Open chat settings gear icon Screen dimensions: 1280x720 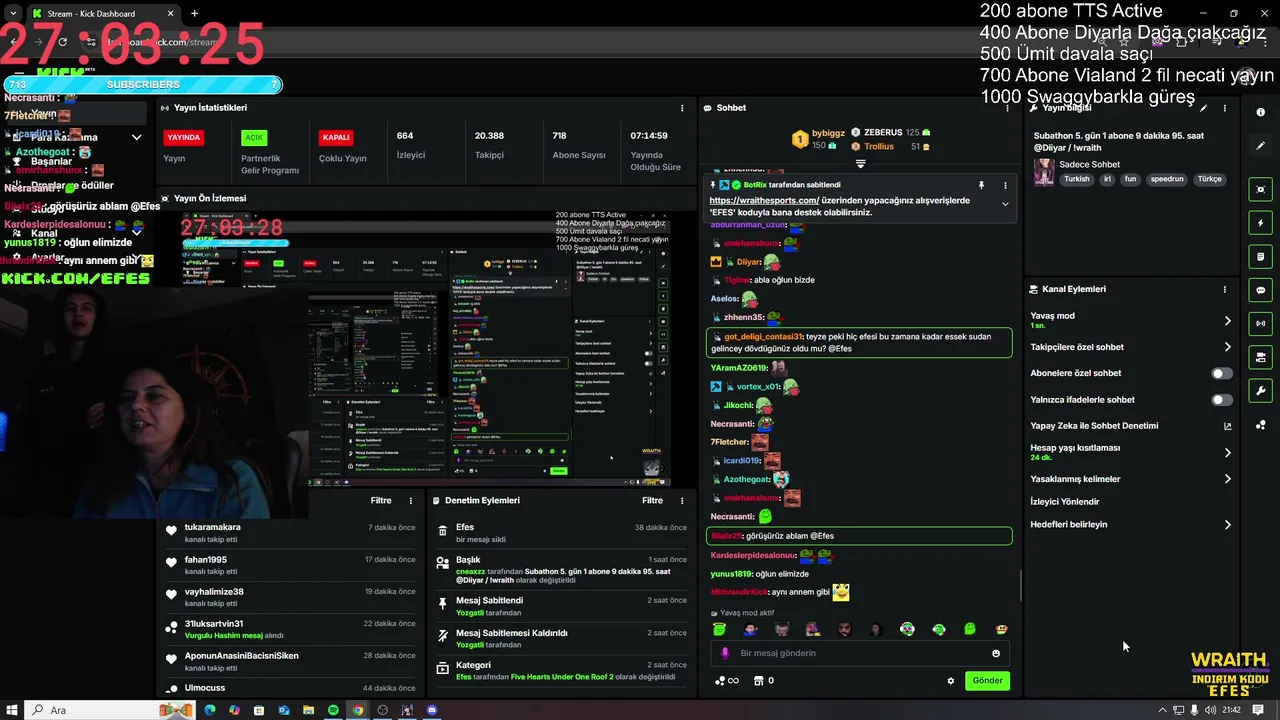point(951,681)
